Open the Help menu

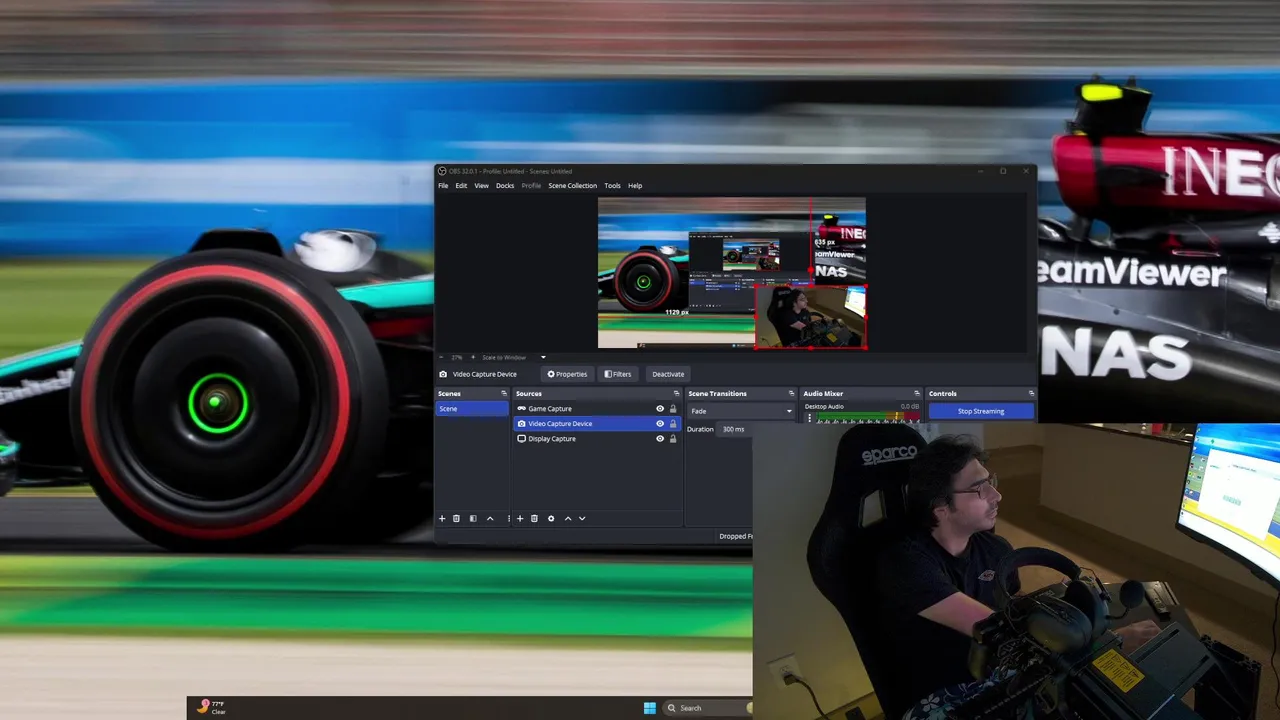(635, 185)
